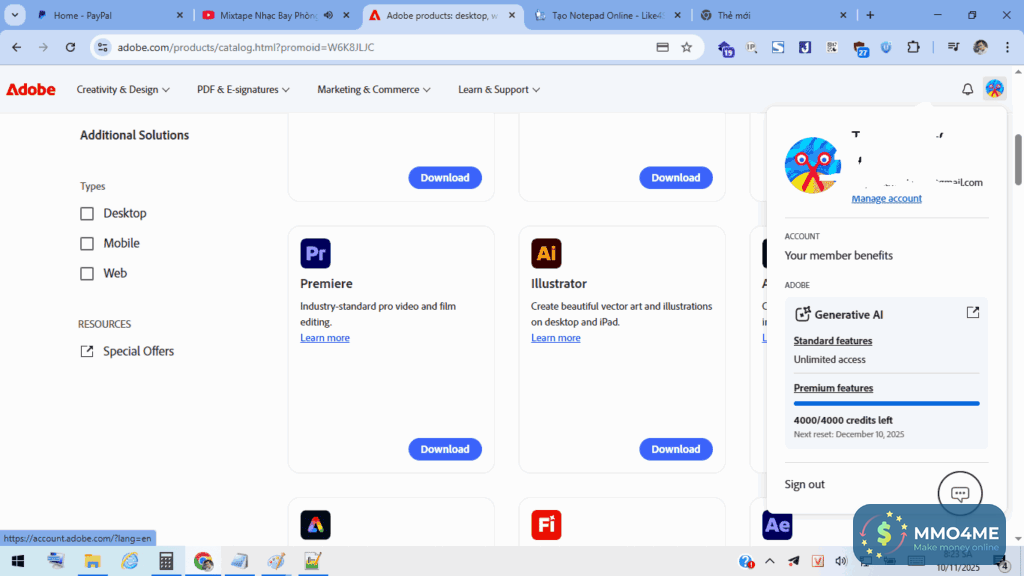Click the Premium features link
The width and height of the screenshot is (1024, 576).
tap(833, 388)
